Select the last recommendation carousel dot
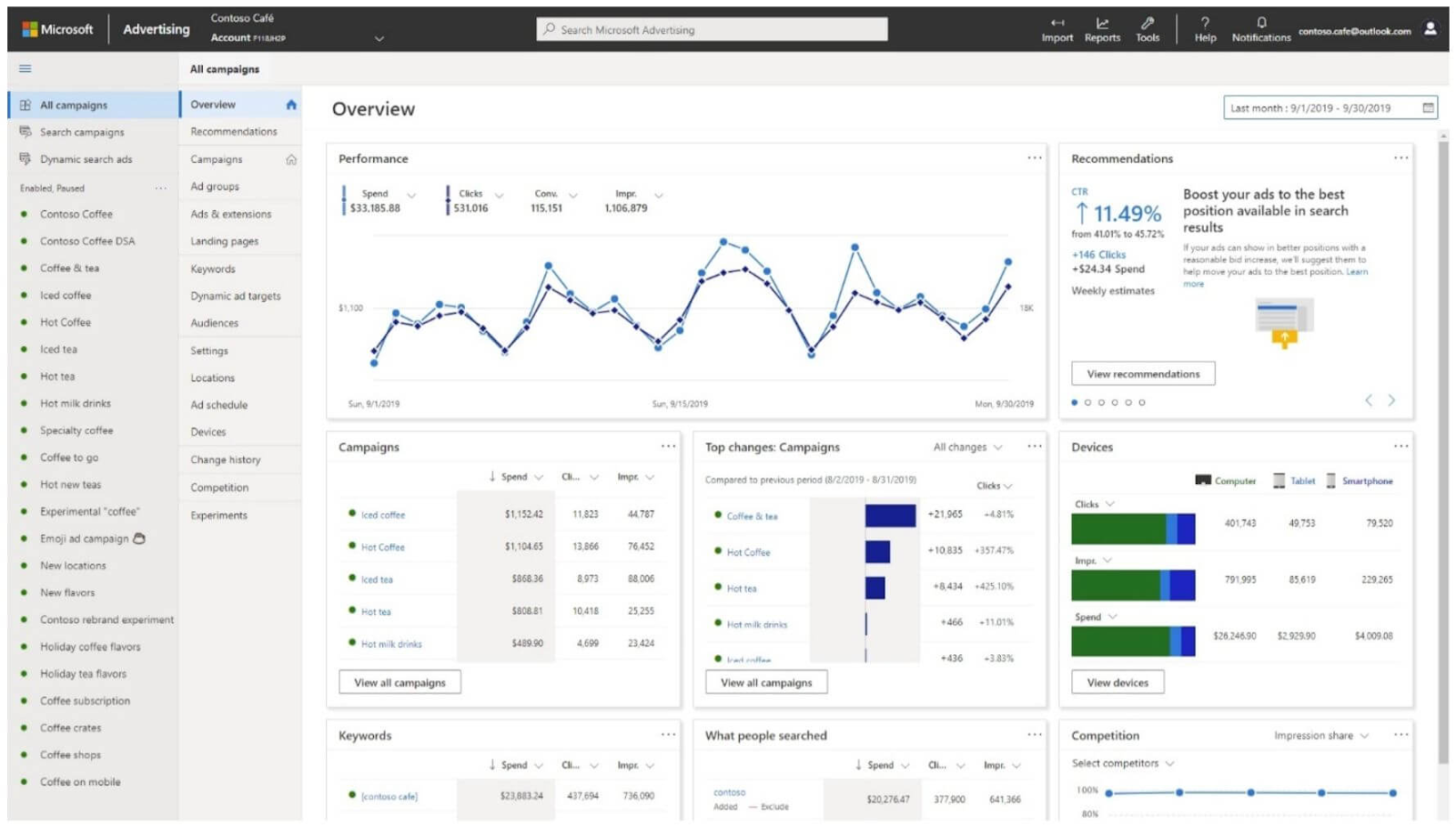 click(1142, 402)
